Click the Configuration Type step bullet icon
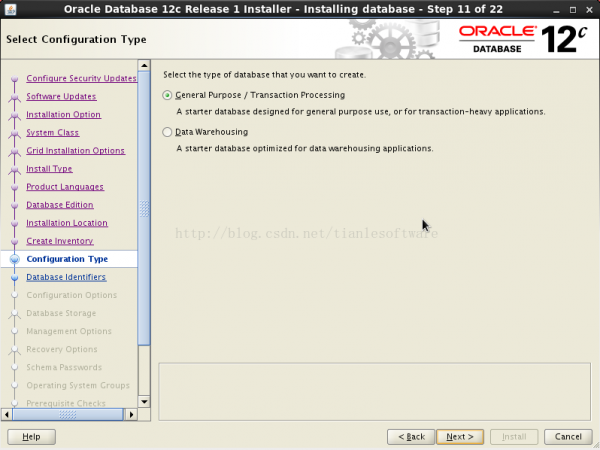This screenshot has height=450, width=600. [x=15, y=259]
